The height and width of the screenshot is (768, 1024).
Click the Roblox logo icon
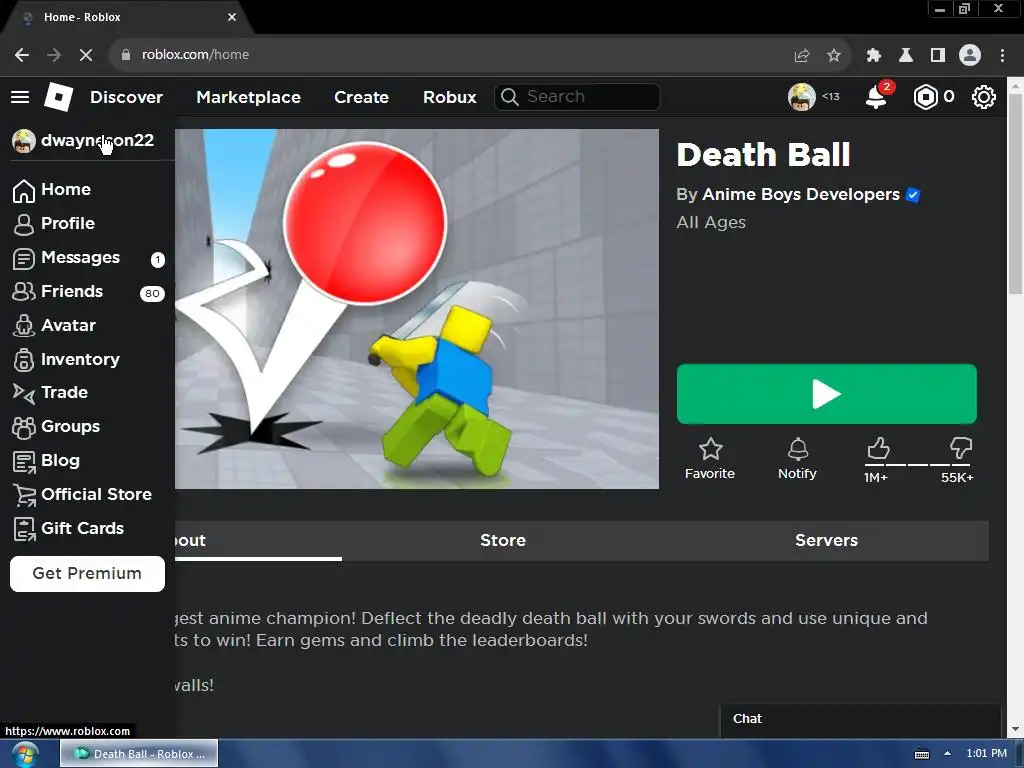point(58,97)
